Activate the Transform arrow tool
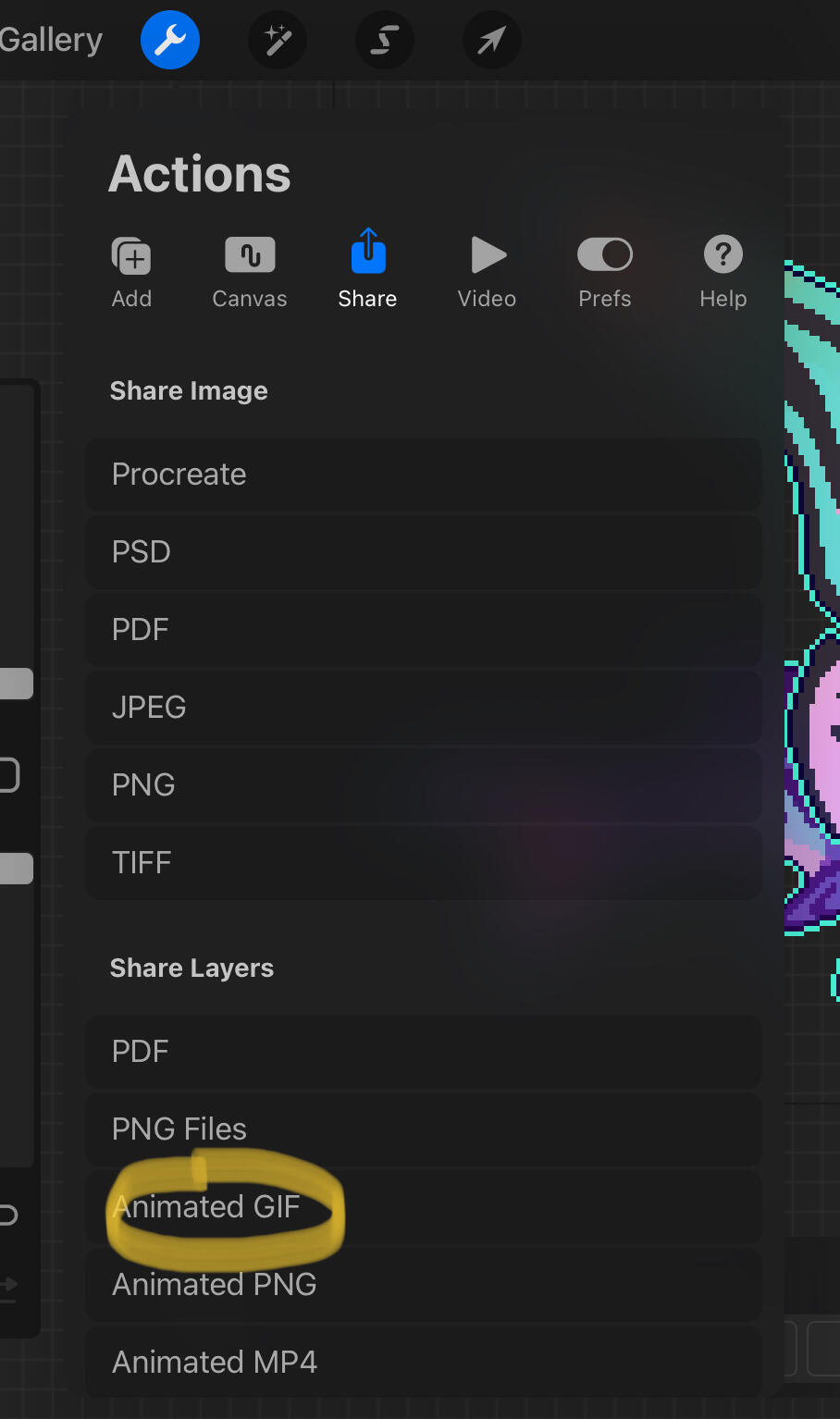The image size is (840, 1419). coord(491,40)
